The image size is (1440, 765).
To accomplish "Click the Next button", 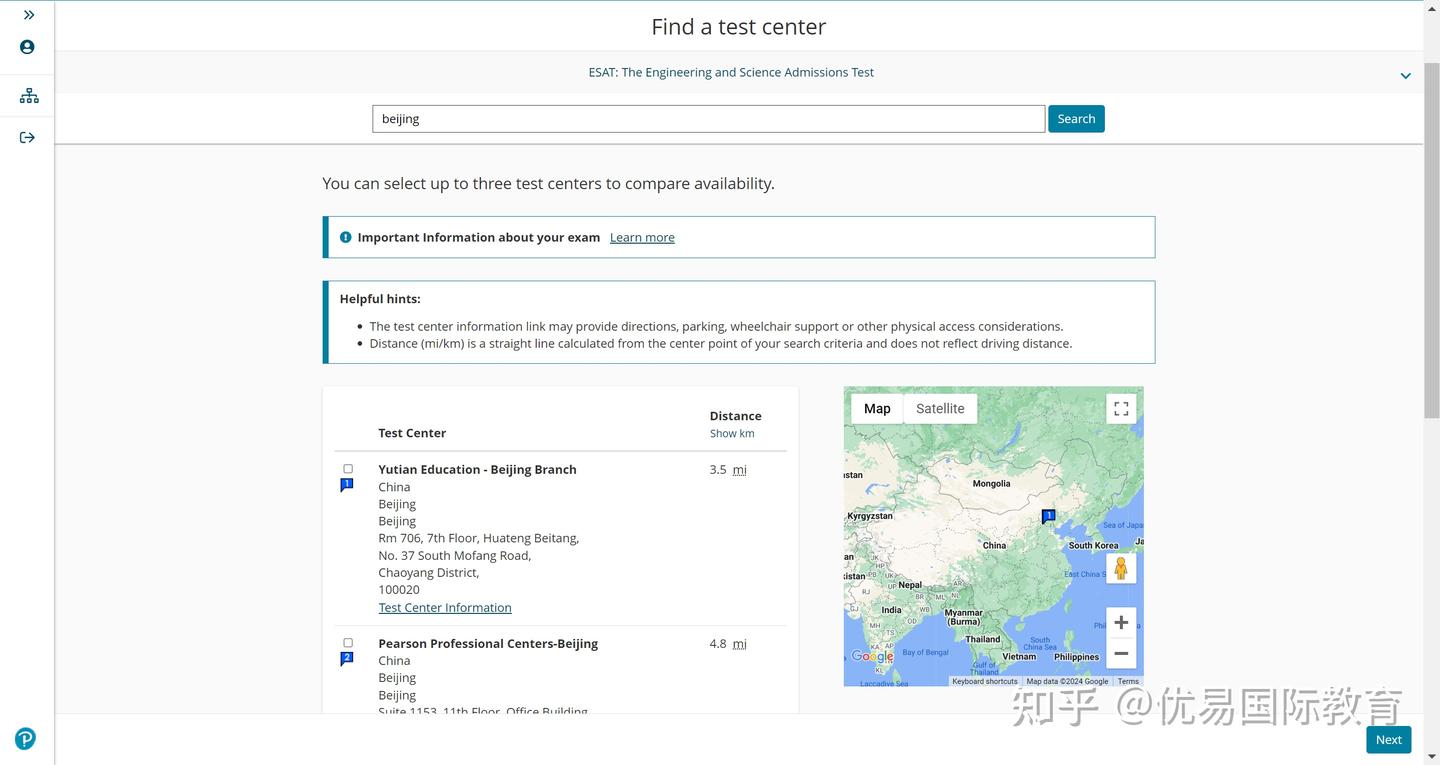I will pos(1388,739).
